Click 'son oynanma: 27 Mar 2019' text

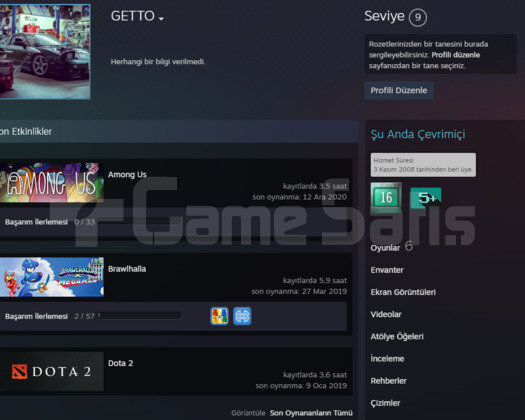[x=299, y=291]
